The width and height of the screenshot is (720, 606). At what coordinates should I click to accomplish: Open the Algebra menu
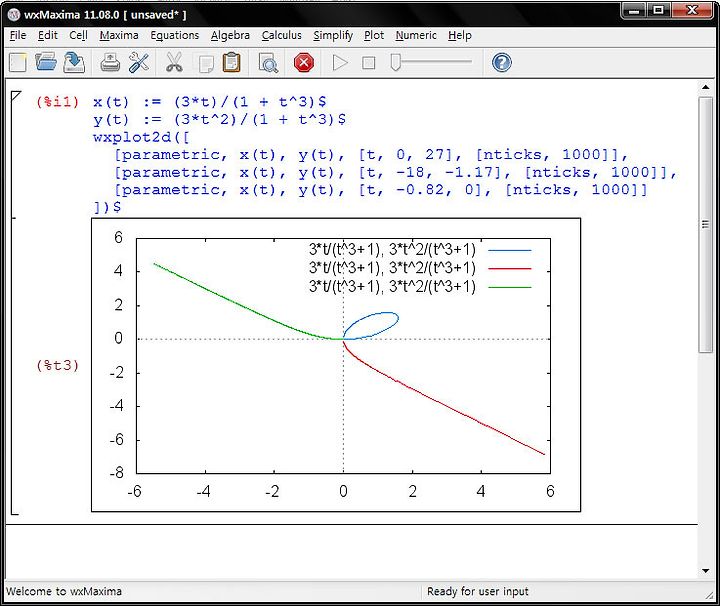(x=231, y=35)
